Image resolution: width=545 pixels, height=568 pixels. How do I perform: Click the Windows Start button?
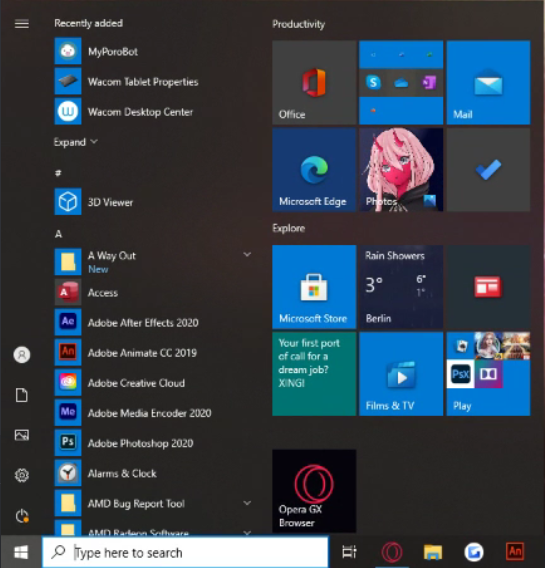[21, 552]
